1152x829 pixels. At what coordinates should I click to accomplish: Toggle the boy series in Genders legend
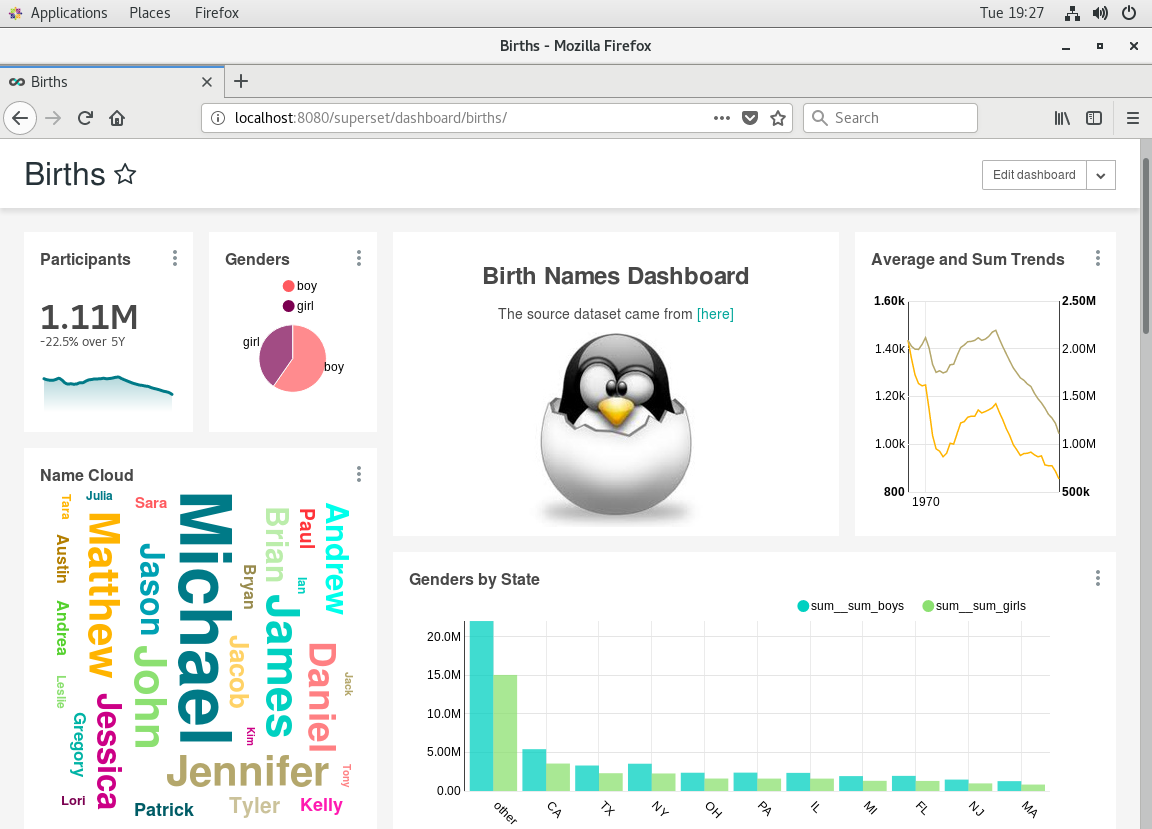[x=300, y=286]
